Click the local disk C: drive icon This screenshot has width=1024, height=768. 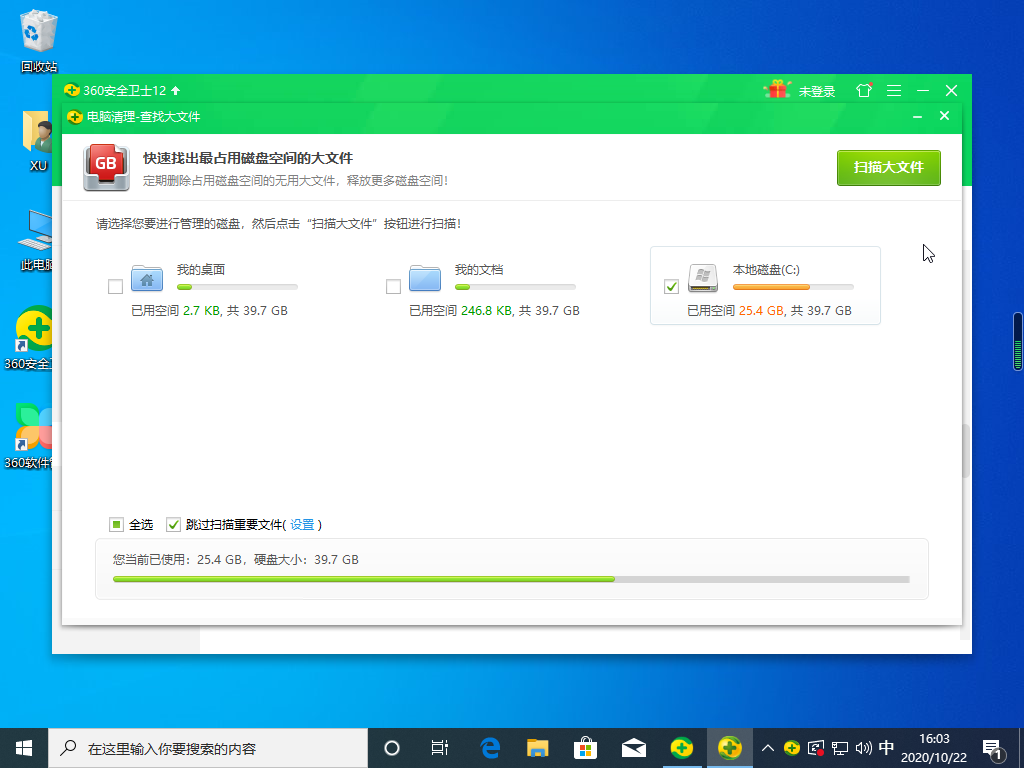click(x=703, y=279)
